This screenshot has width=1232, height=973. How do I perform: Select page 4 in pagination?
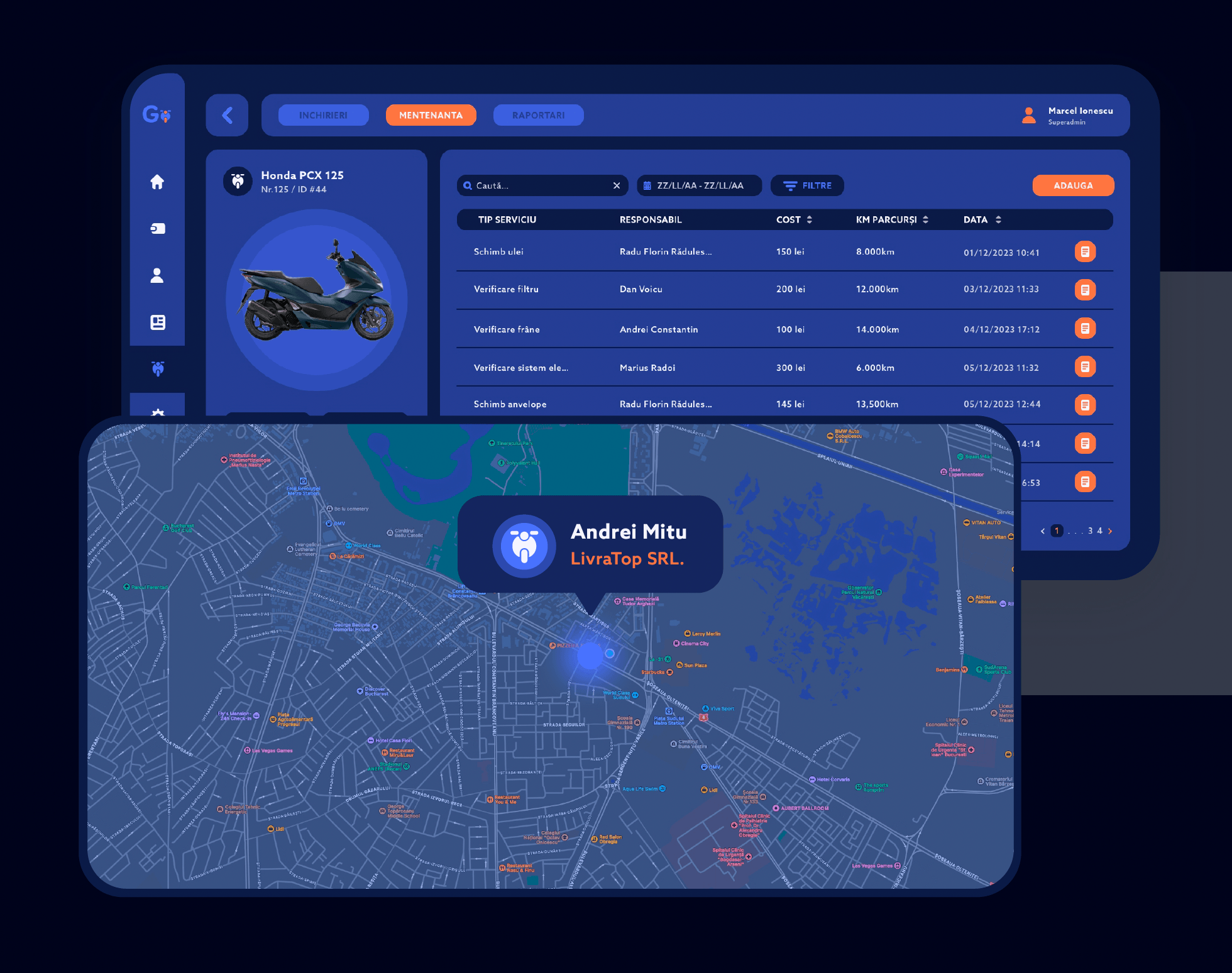point(1099,530)
